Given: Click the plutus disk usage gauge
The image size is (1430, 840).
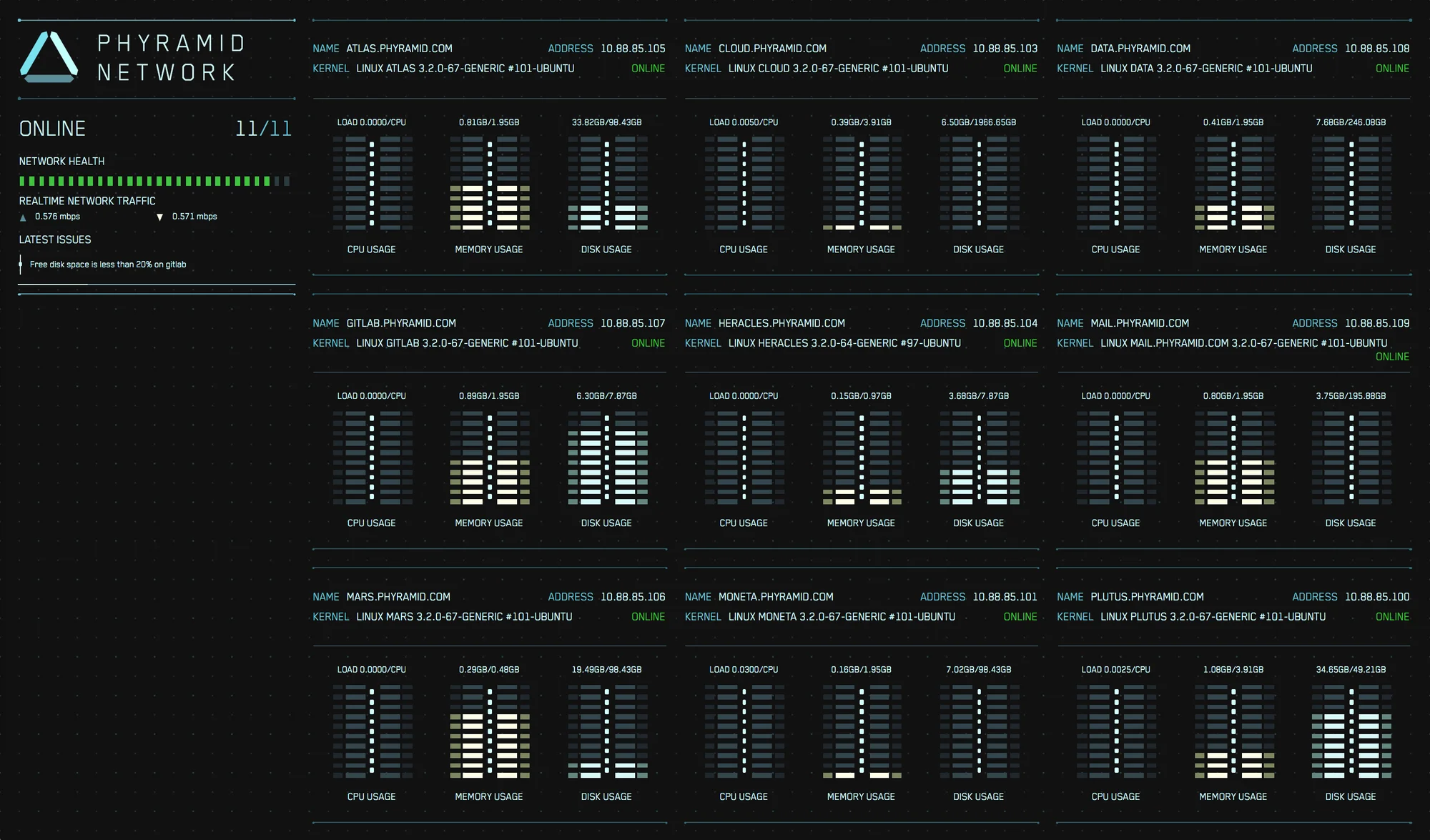Looking at the screenshot, I should pyautogui.click(x=1351, y=731).
